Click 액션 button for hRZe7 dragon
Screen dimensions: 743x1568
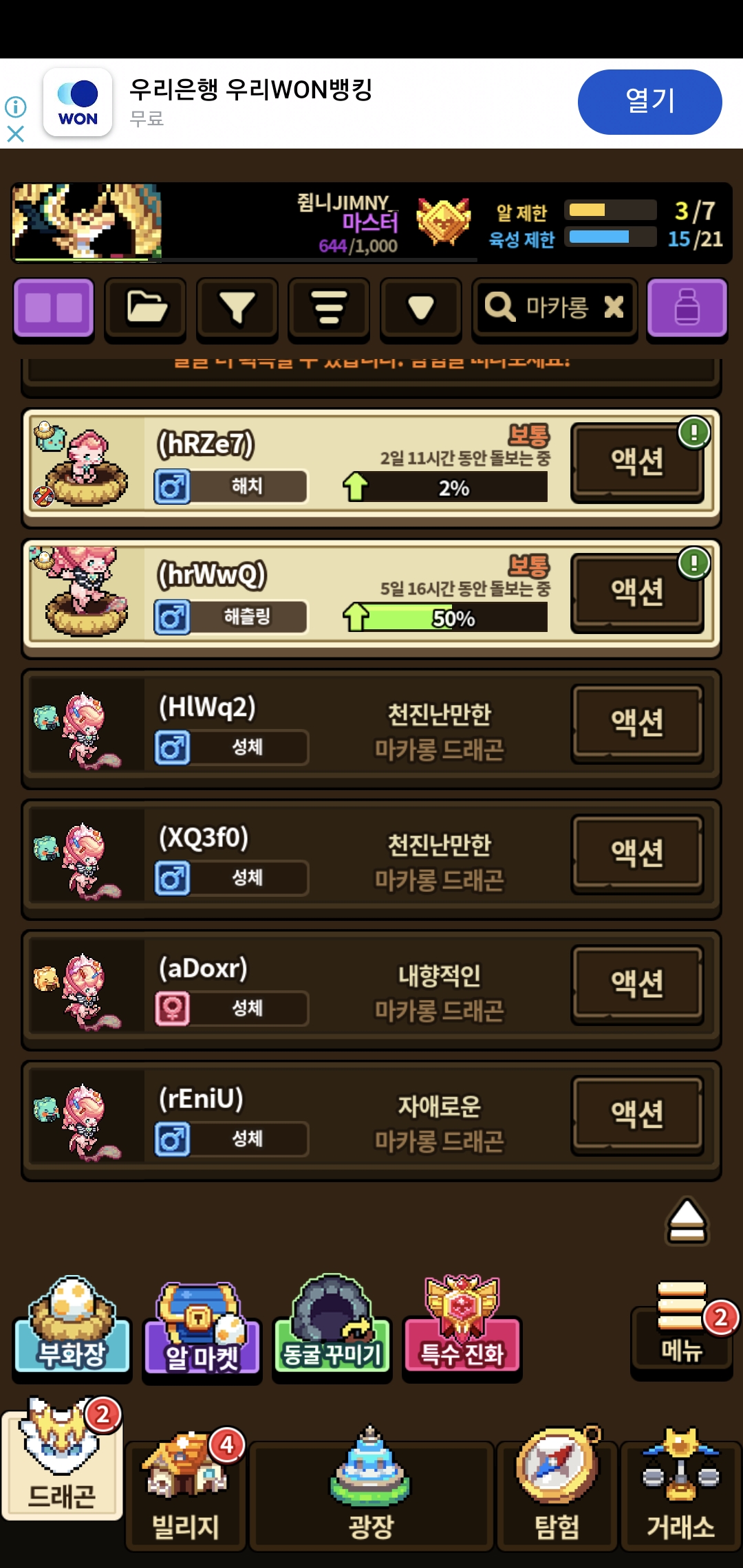(x=637, y=461)
